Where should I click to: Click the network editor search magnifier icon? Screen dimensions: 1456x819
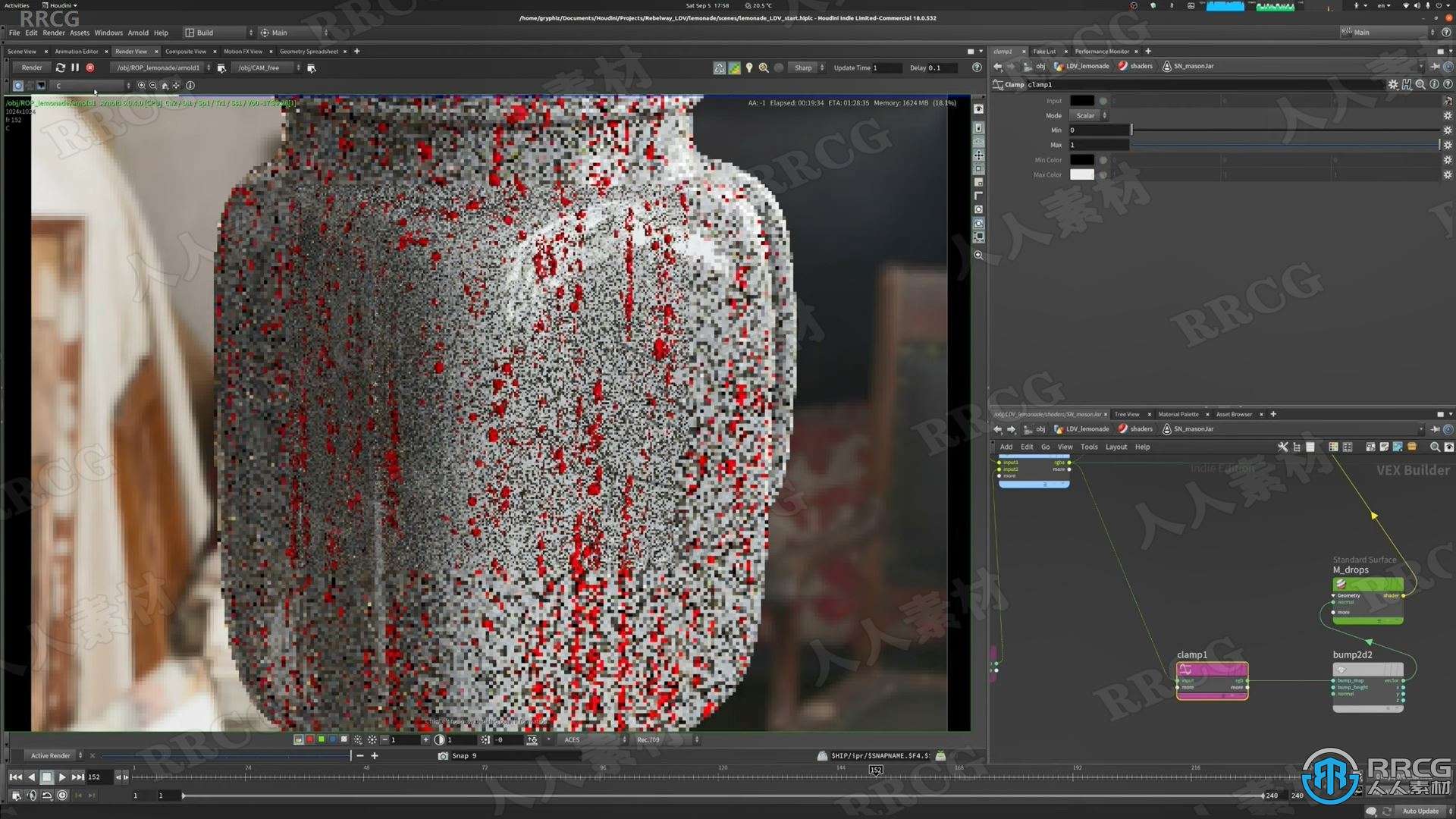tap(1434, 447)
